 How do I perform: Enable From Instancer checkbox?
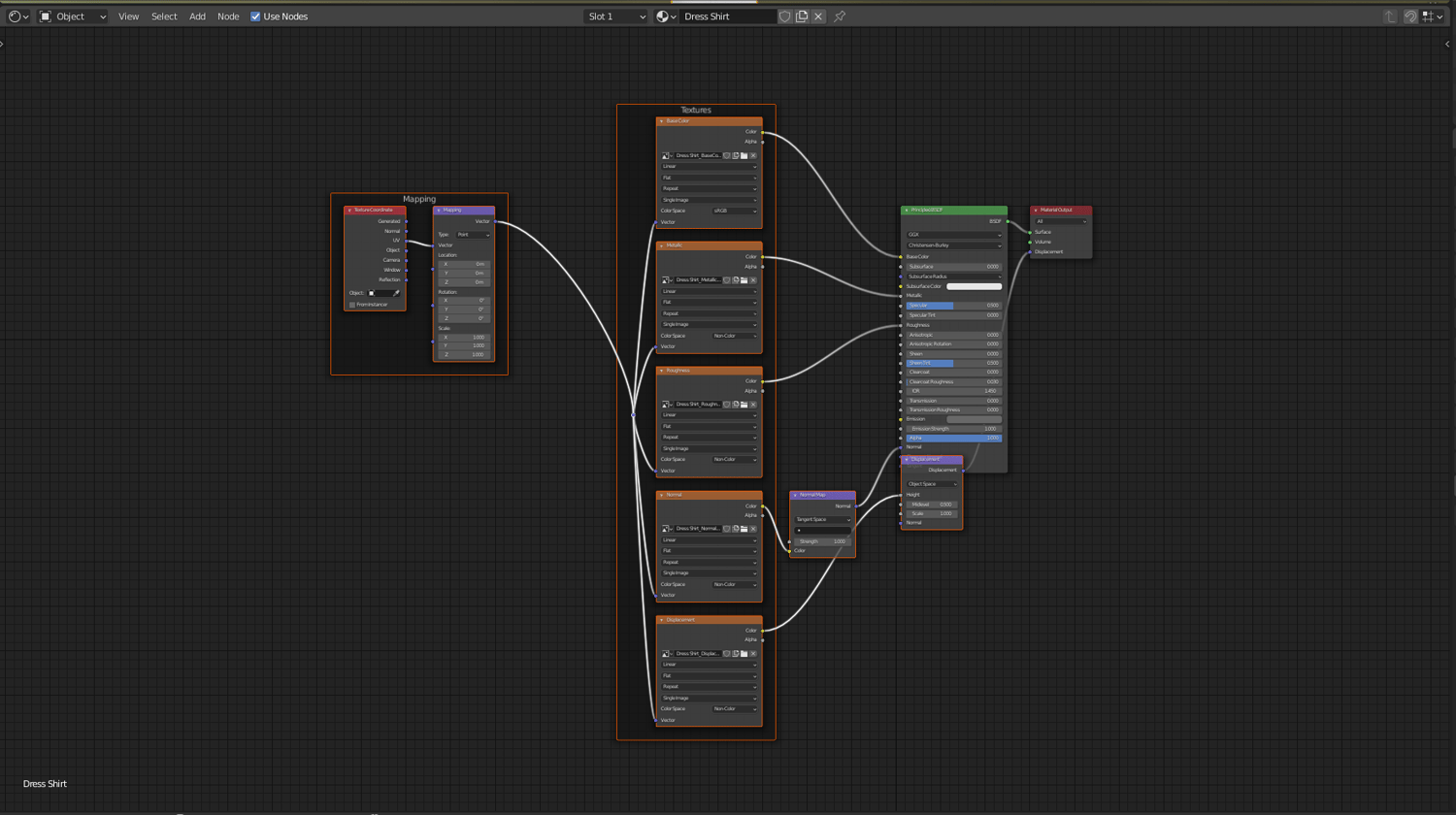point(352,305)
